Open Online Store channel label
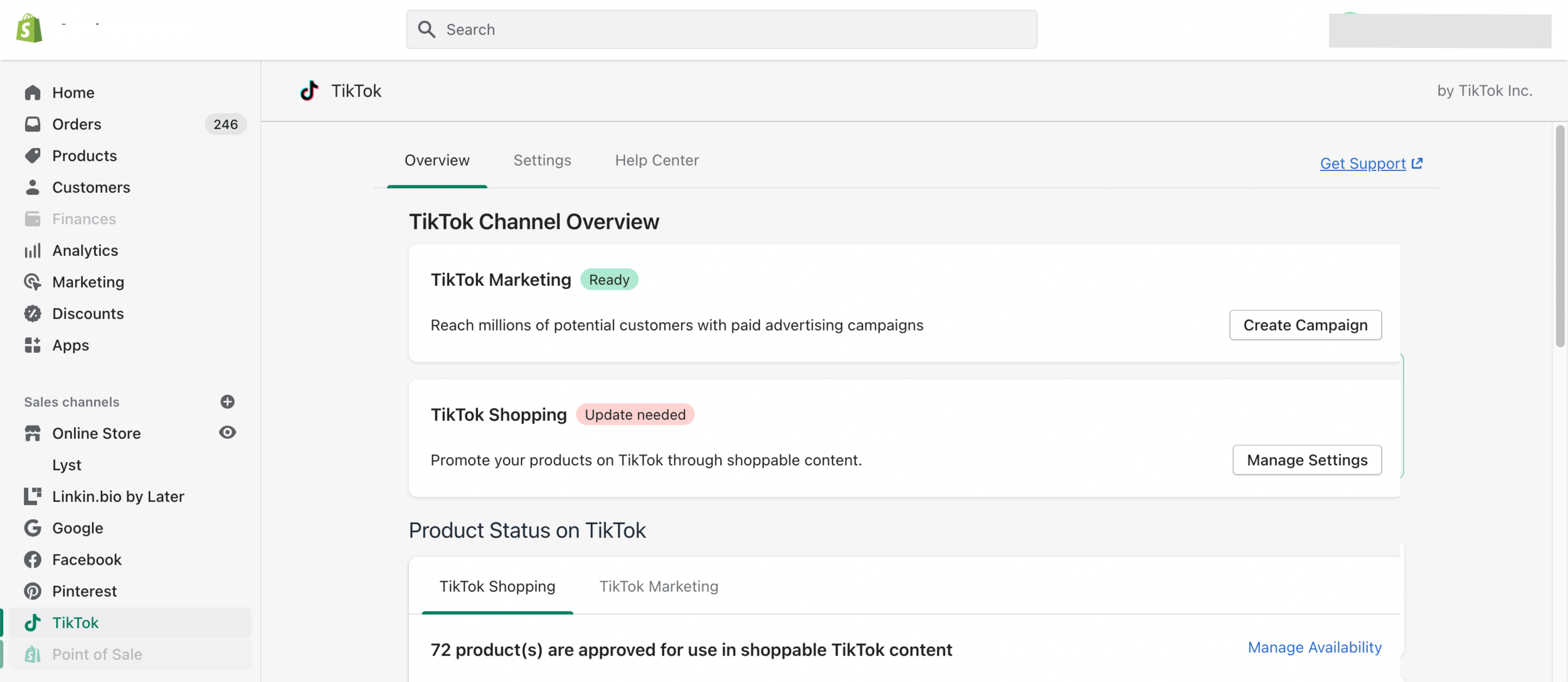Viewport: 1568px width, 682px height. (x=97, y=433)
